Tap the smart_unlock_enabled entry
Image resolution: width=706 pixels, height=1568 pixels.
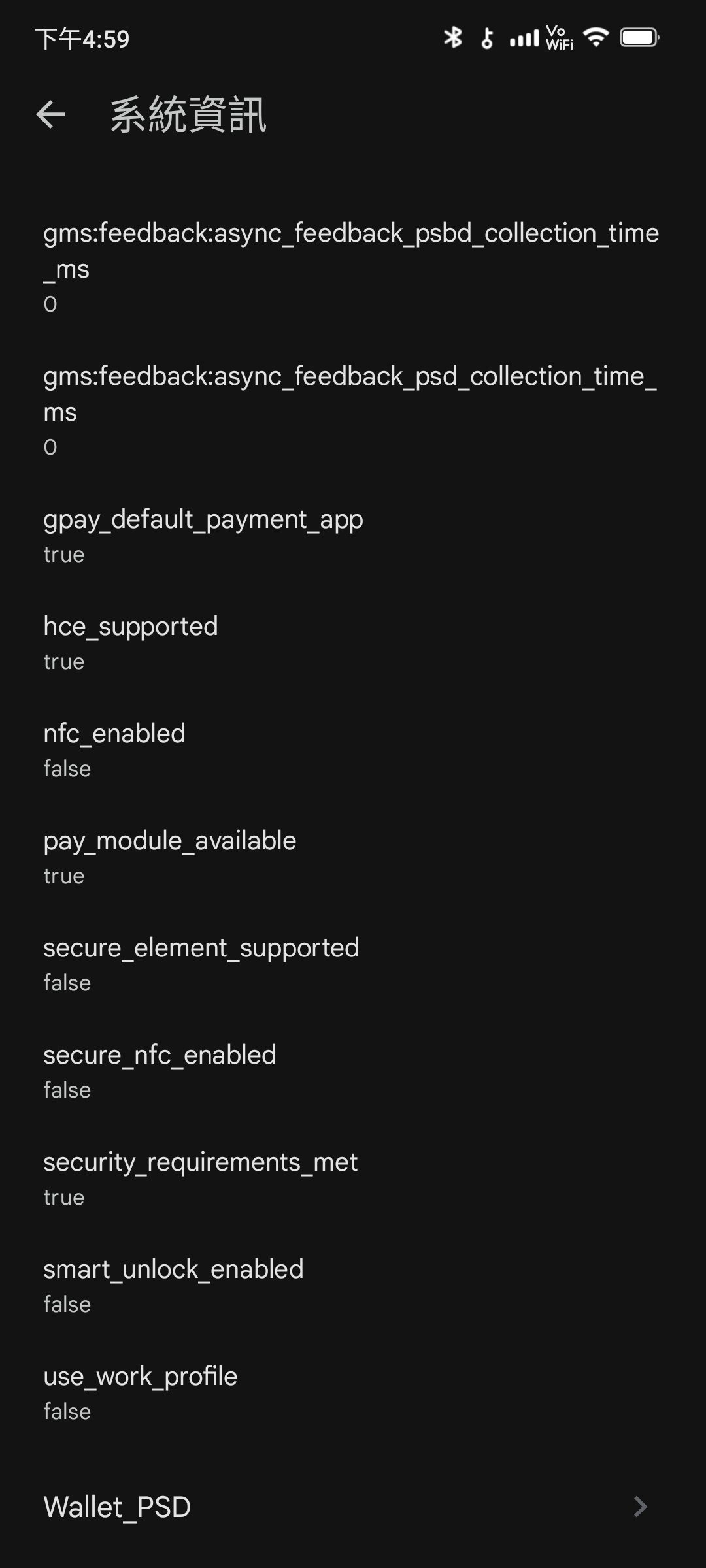click(173, 1285)
